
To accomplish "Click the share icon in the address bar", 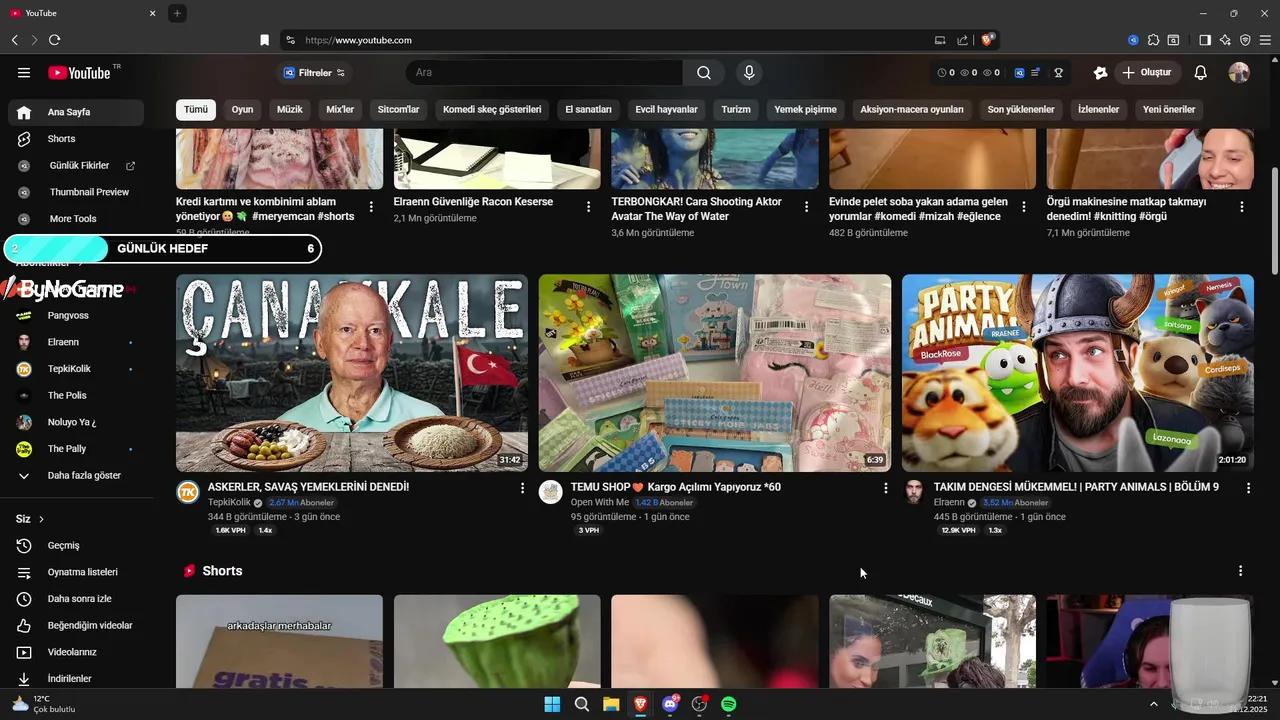I will coord(962,40).
